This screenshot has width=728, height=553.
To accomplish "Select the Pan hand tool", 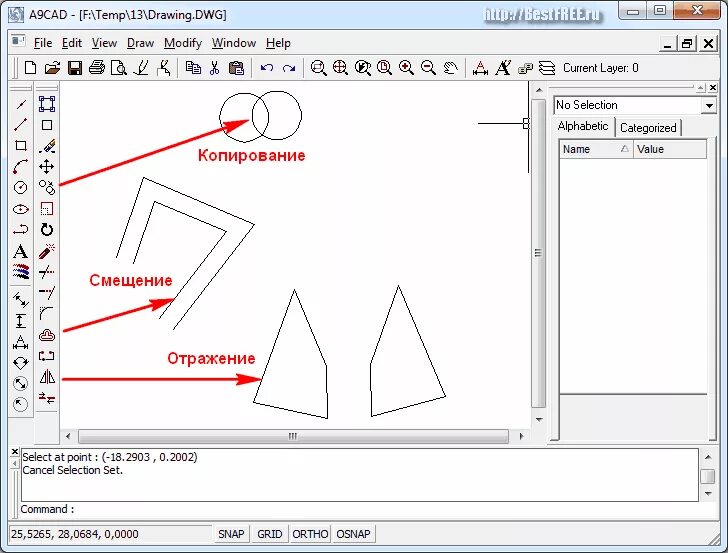I will click(x=450, y=68).
